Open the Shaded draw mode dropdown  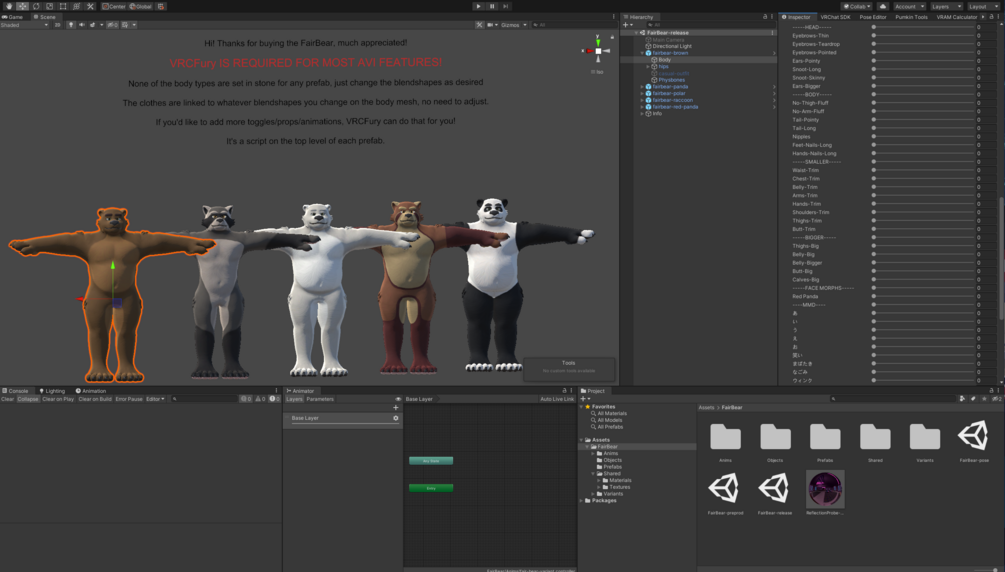[24, 24]
